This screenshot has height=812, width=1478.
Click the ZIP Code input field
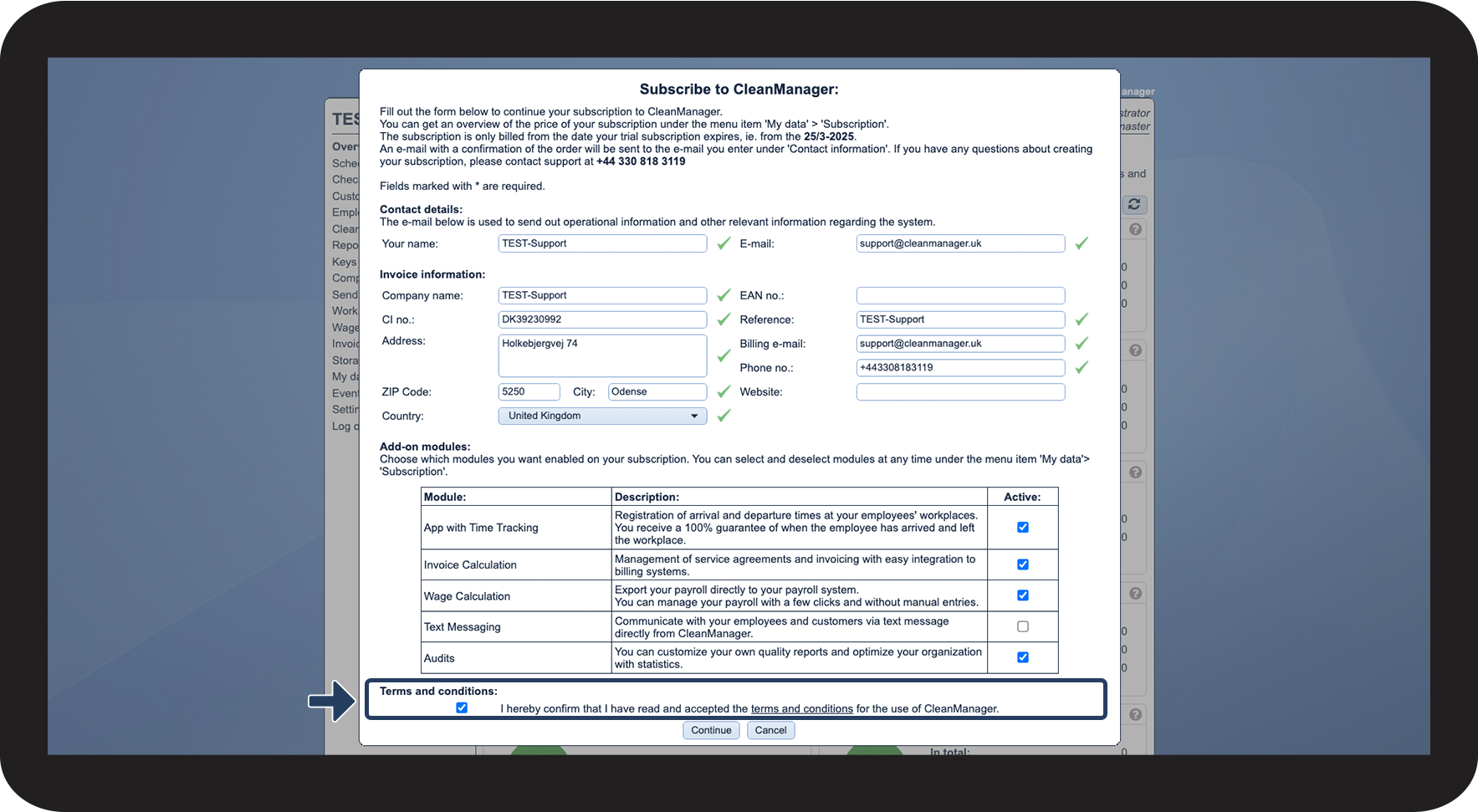tap(529, 391)
